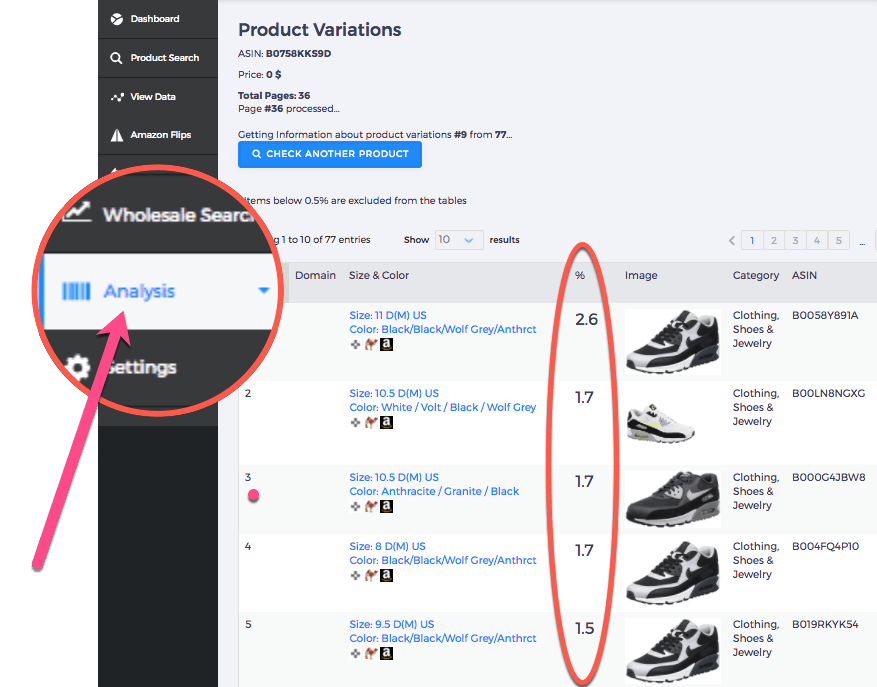Expand the Analysis dropdown arrow
The width and height of the screenshot is (877, 687).
pos(264,291)
